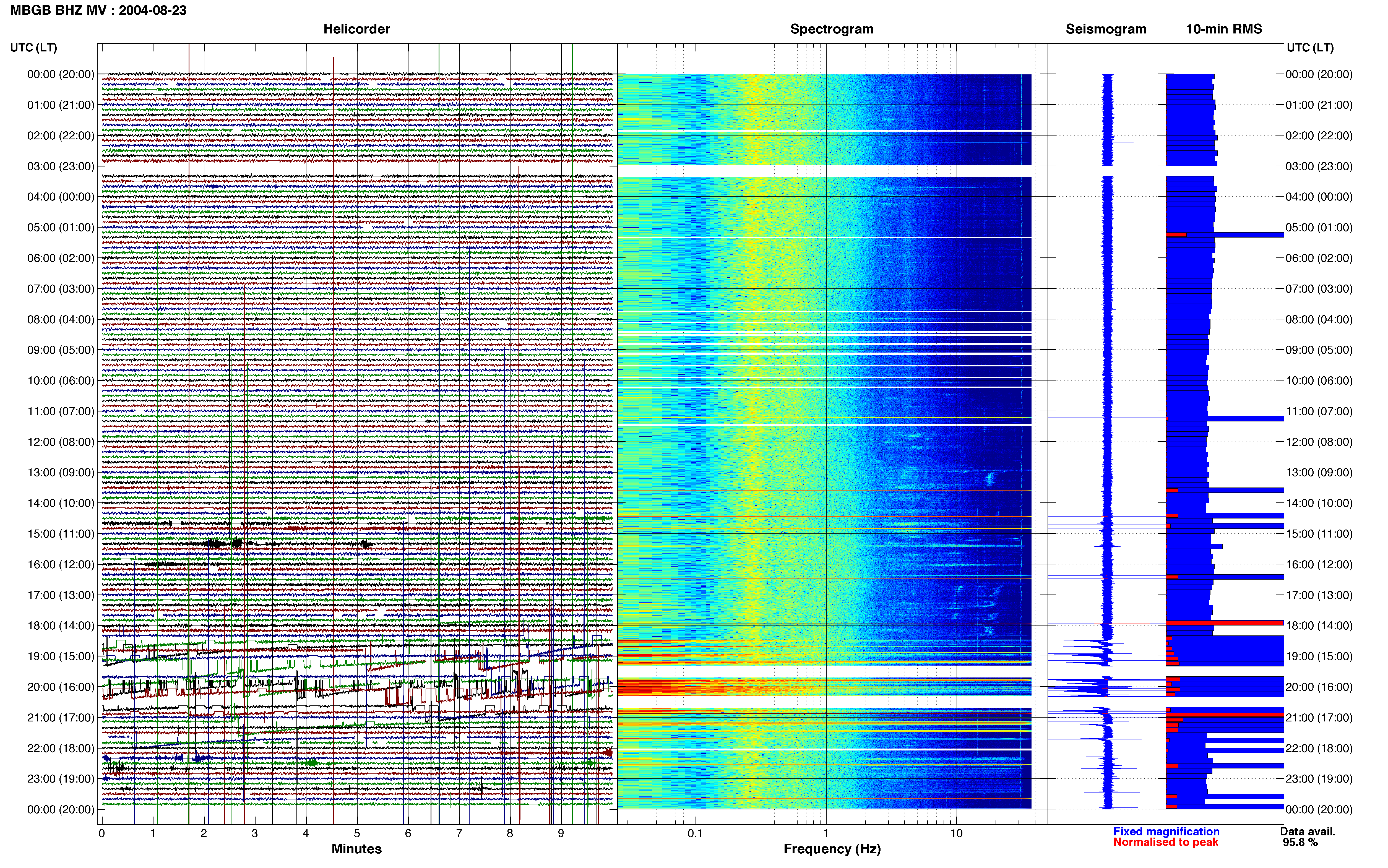Click the title 'MBGB BHZ MV : 2004-08-23'
The image size is (1388, 868).
click(x=98, y=10)
